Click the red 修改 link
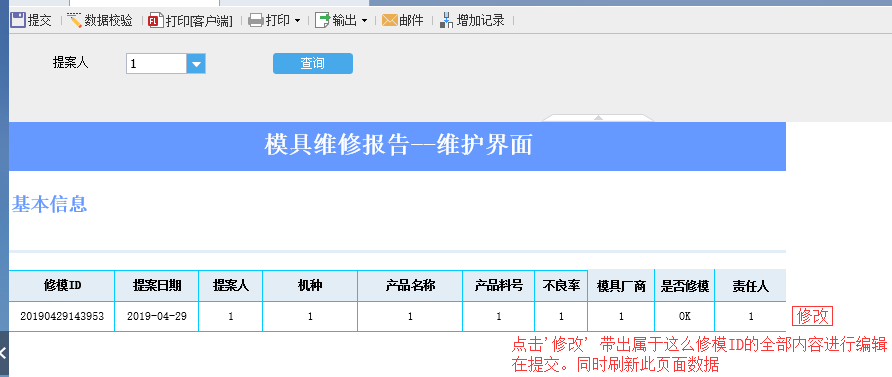This screenshot has width=892, height=377. (812, 317)
